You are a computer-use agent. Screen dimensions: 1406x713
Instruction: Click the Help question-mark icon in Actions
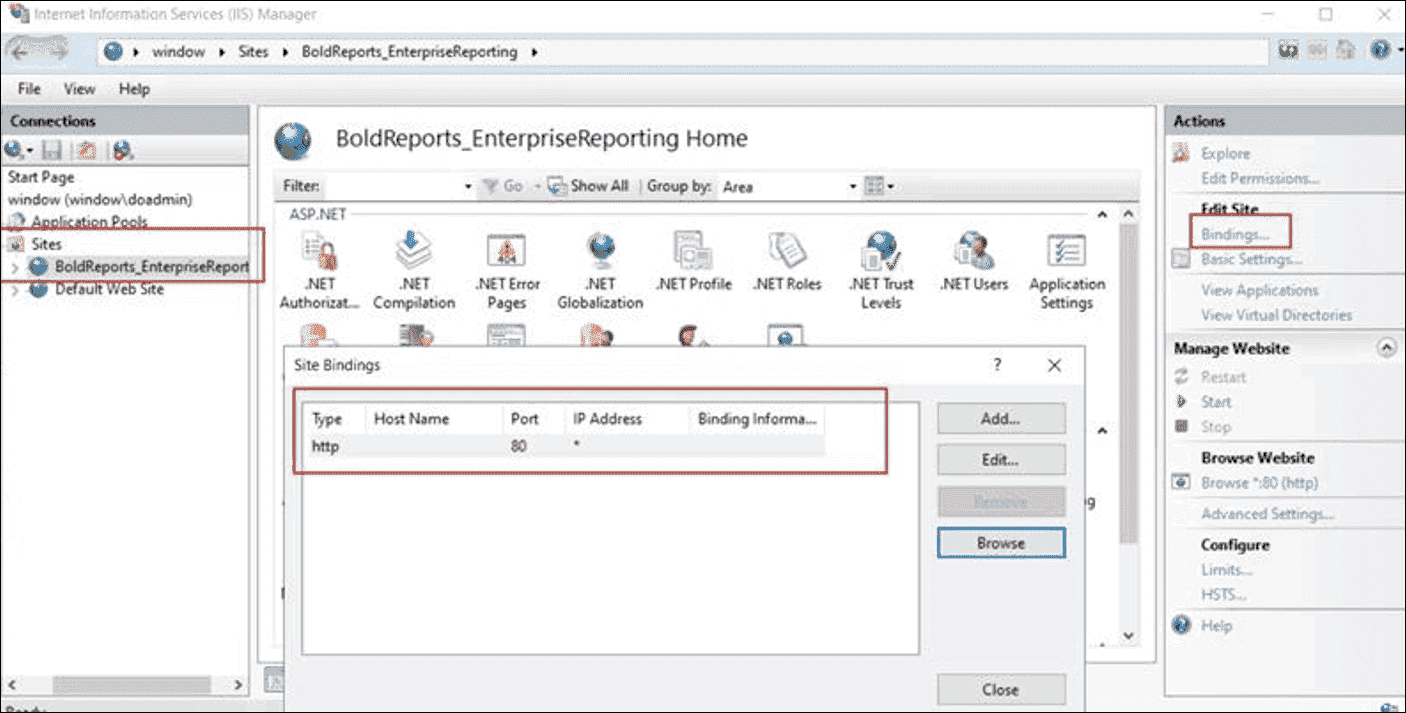tap(1182, 625)
